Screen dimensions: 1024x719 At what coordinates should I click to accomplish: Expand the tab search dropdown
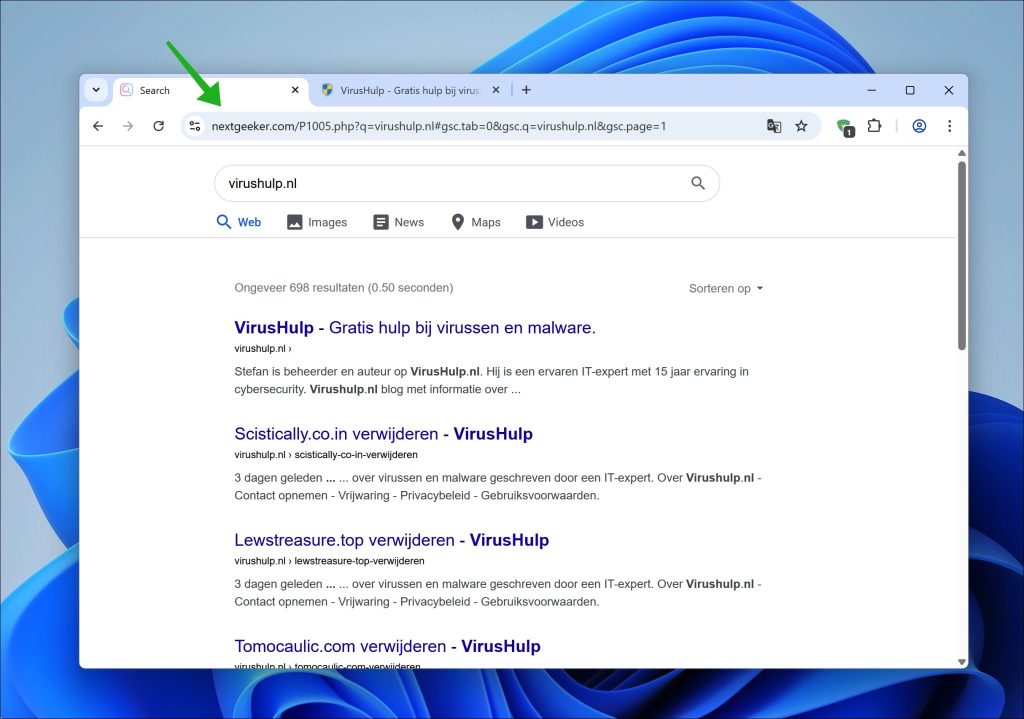point(96,90)
